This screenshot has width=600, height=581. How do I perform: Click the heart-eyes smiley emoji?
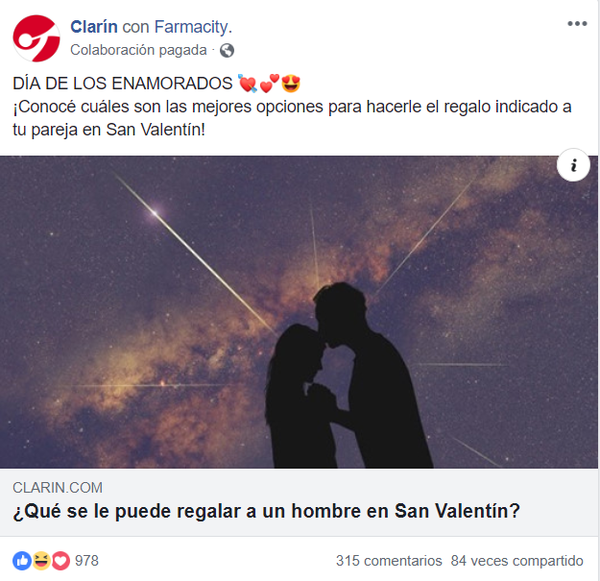click(x=291, y=83)
